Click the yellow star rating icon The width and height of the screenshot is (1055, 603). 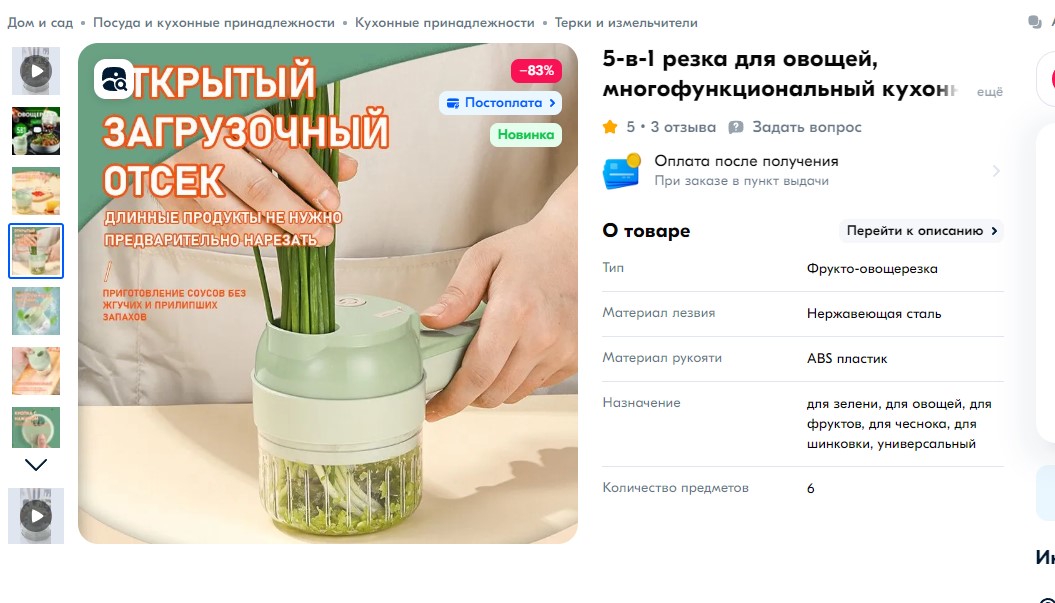(x=610, y=127)
